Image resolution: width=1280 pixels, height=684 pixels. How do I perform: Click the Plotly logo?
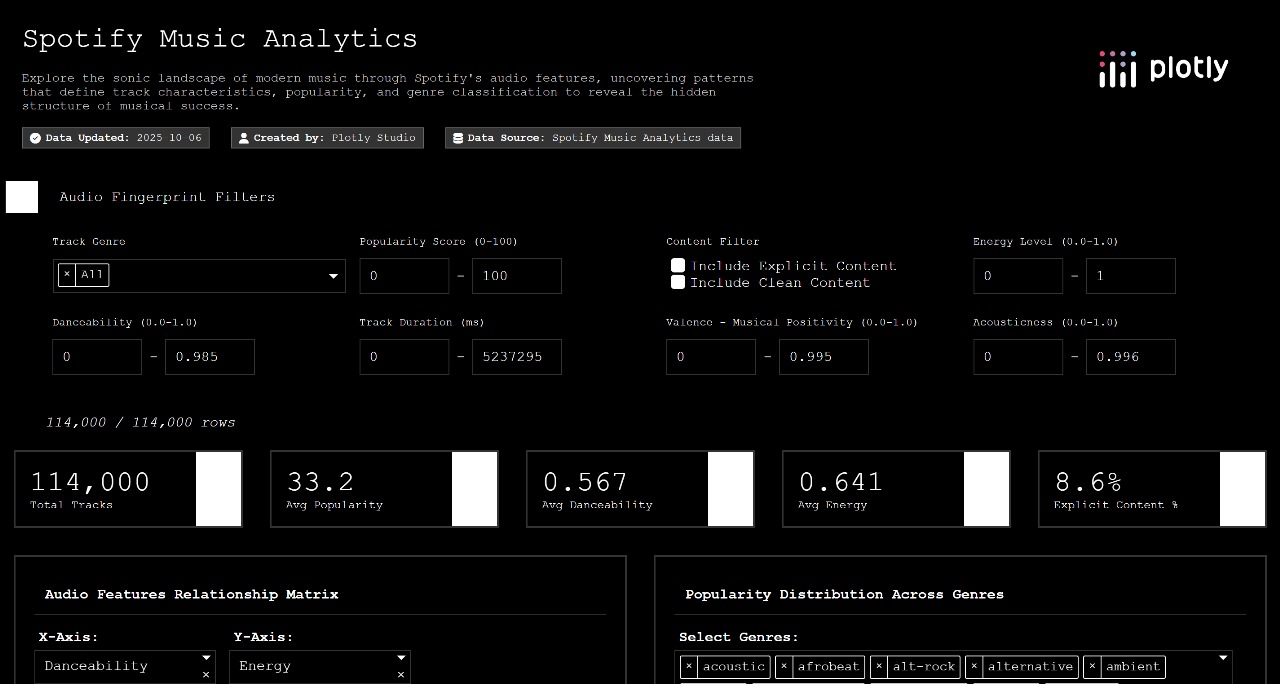pos(1163,69)
